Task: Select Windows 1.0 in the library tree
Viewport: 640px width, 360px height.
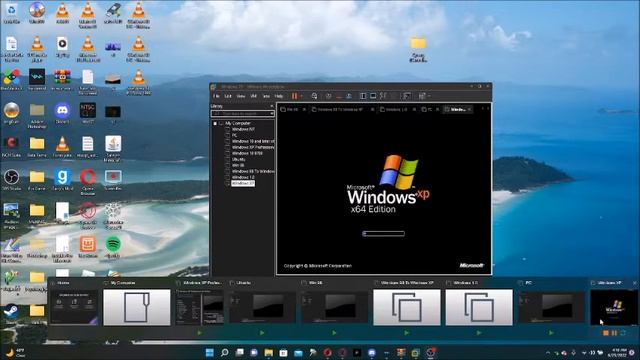Action: coord(243,178)
